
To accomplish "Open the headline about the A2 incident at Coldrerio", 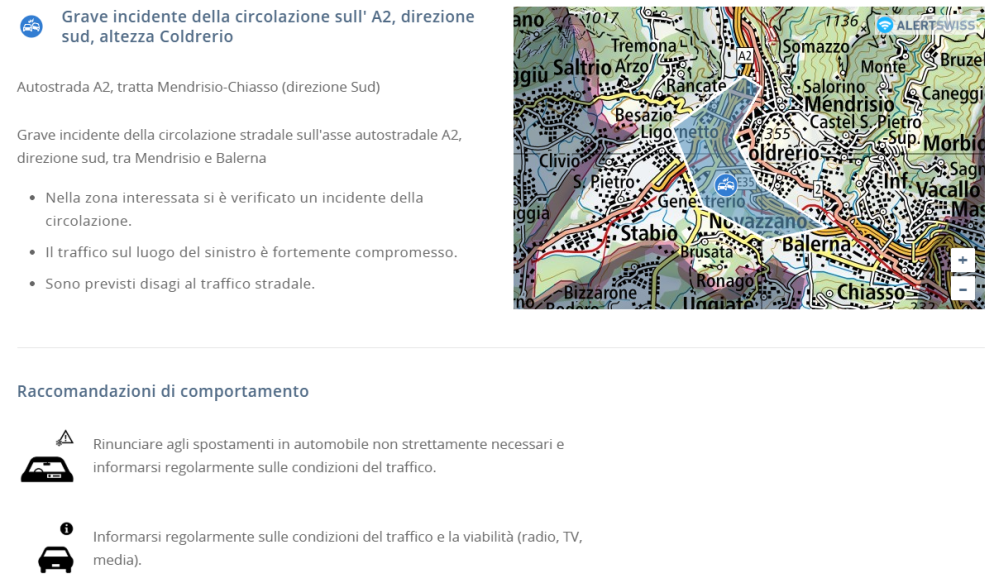I will pyautogui.click(x=268, y=26).
